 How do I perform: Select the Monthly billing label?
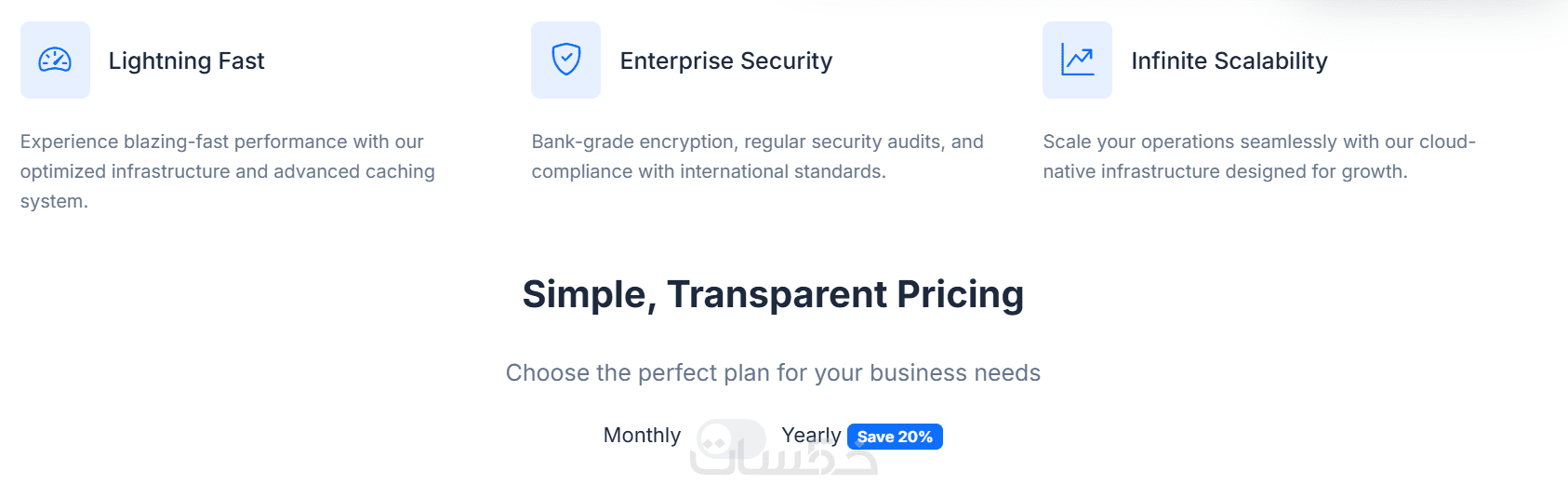click(642, 436)
